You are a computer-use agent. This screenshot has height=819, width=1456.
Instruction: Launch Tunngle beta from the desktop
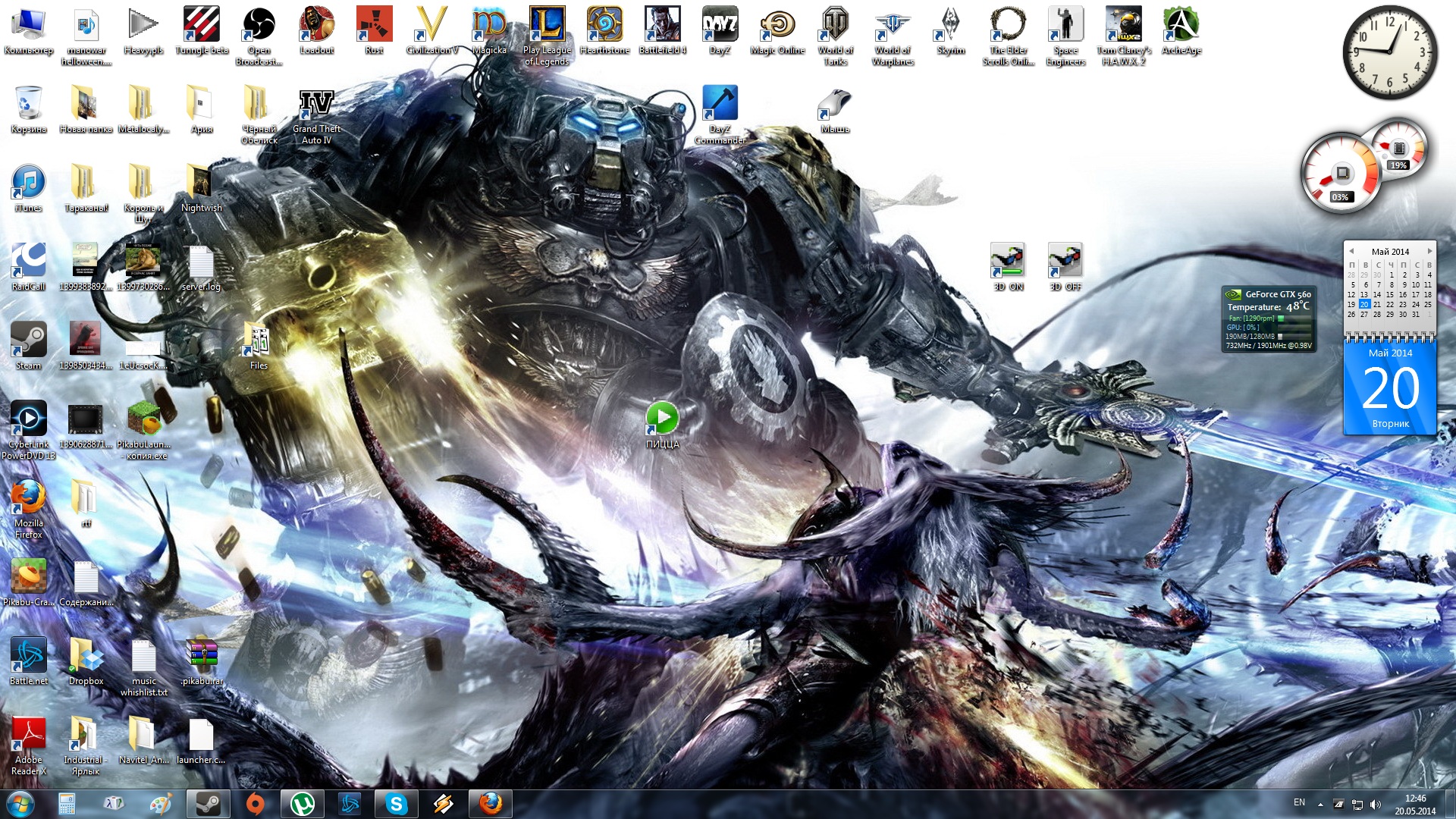click(x=202, y=31)
